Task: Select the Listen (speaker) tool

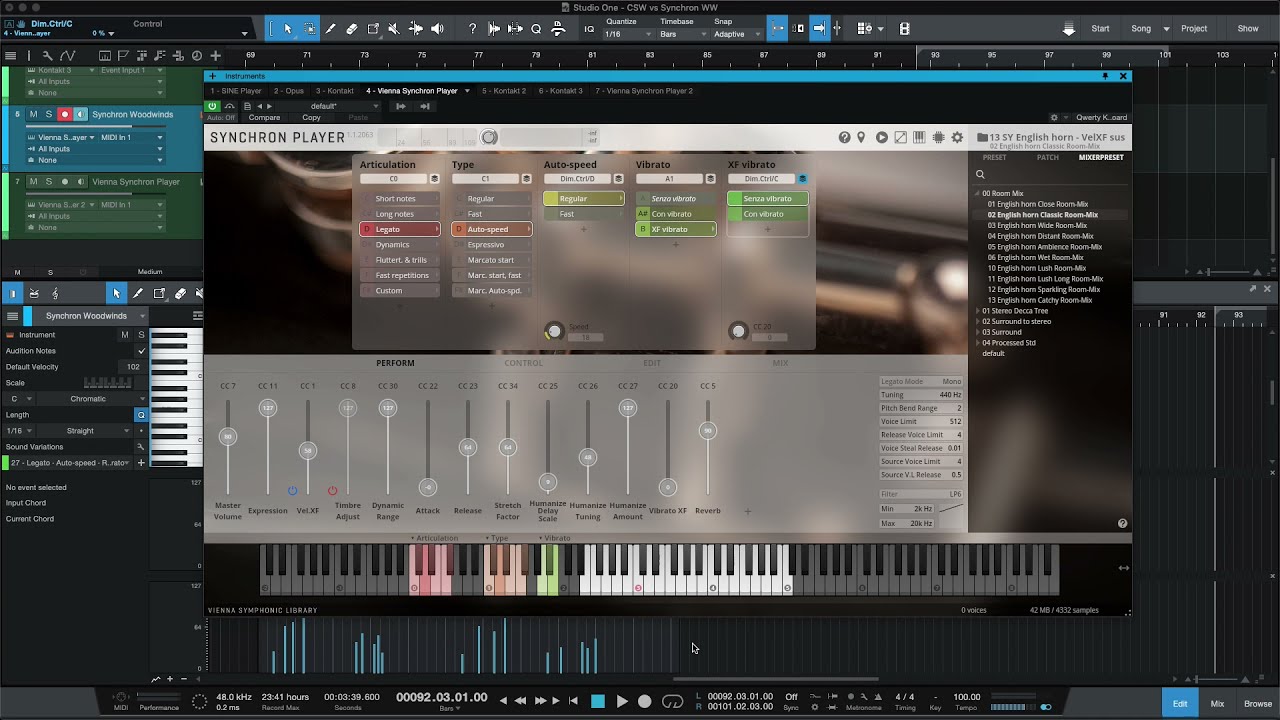Action: (x=437, y=29)
